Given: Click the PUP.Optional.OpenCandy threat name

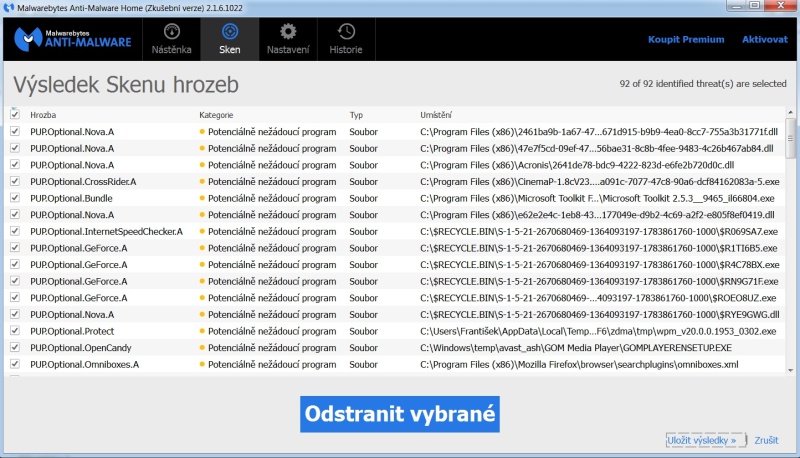Looking at the screenshot, I should pos(81,348).
